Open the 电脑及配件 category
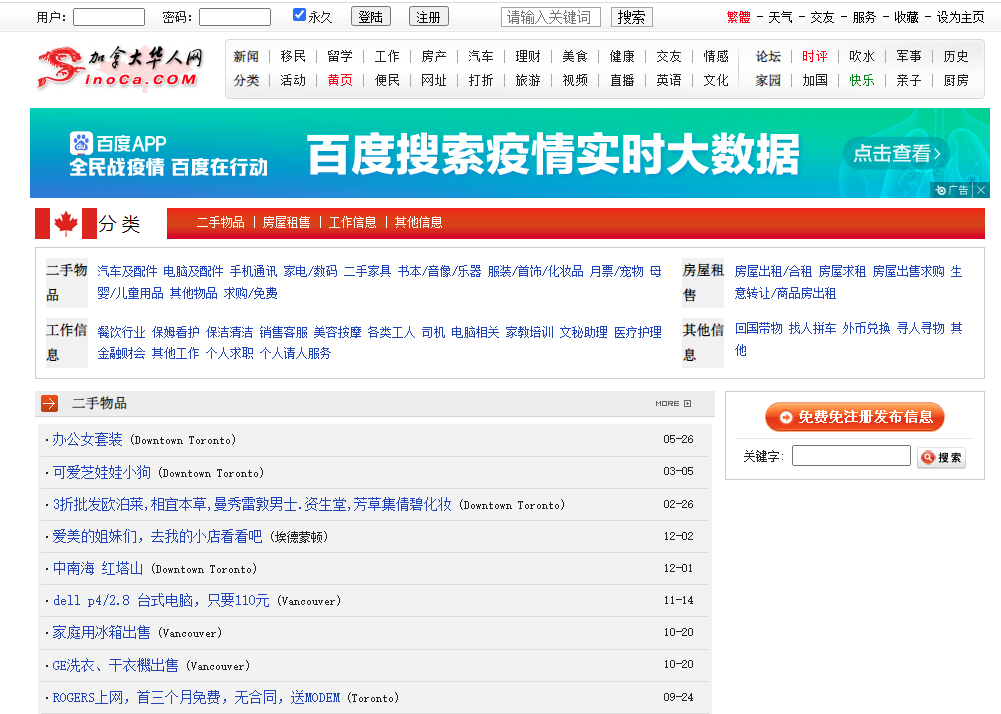Viewport: 1001px width, 714px height. pyautogui.click(x=193, y=271)
